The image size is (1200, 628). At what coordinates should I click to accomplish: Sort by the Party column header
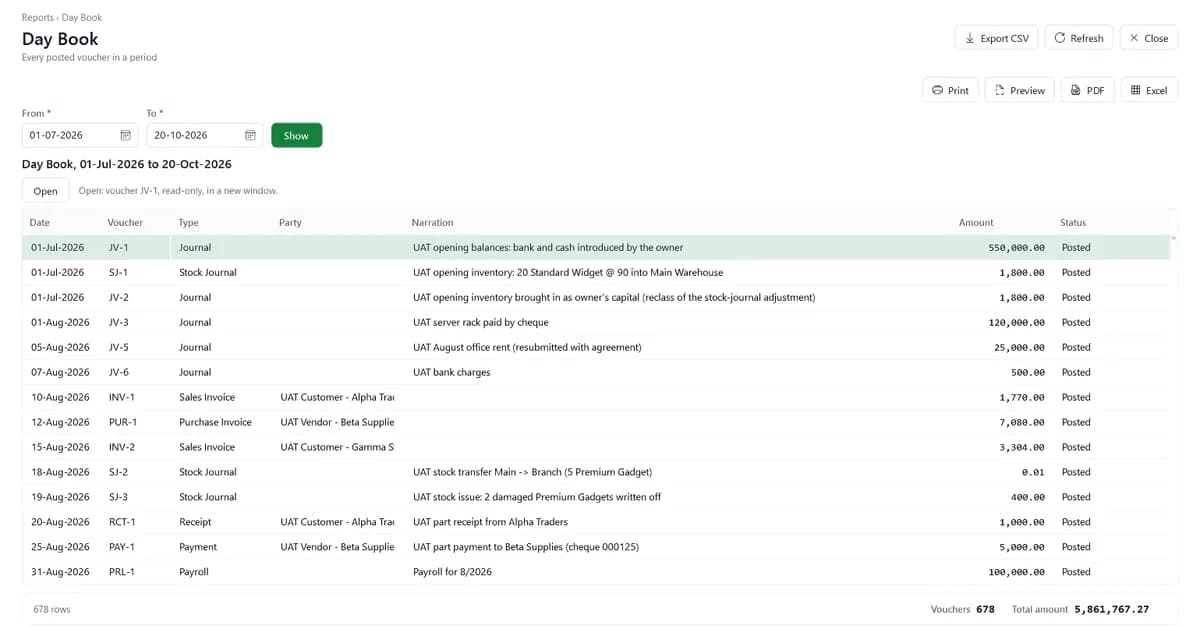290,222
